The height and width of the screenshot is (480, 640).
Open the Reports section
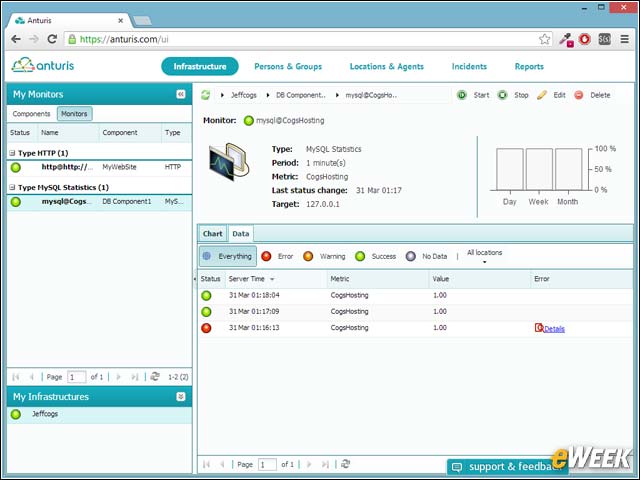click(529, 66)
